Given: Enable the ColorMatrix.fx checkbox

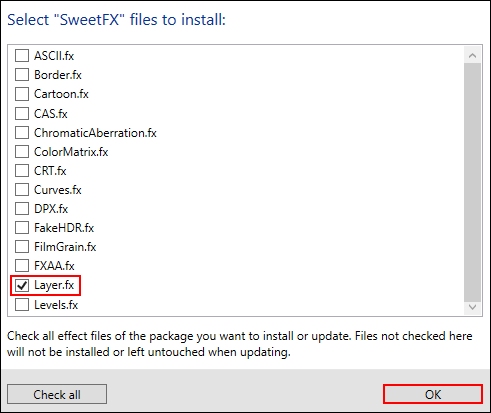Looking at the screenshot, I should [22, 152].
